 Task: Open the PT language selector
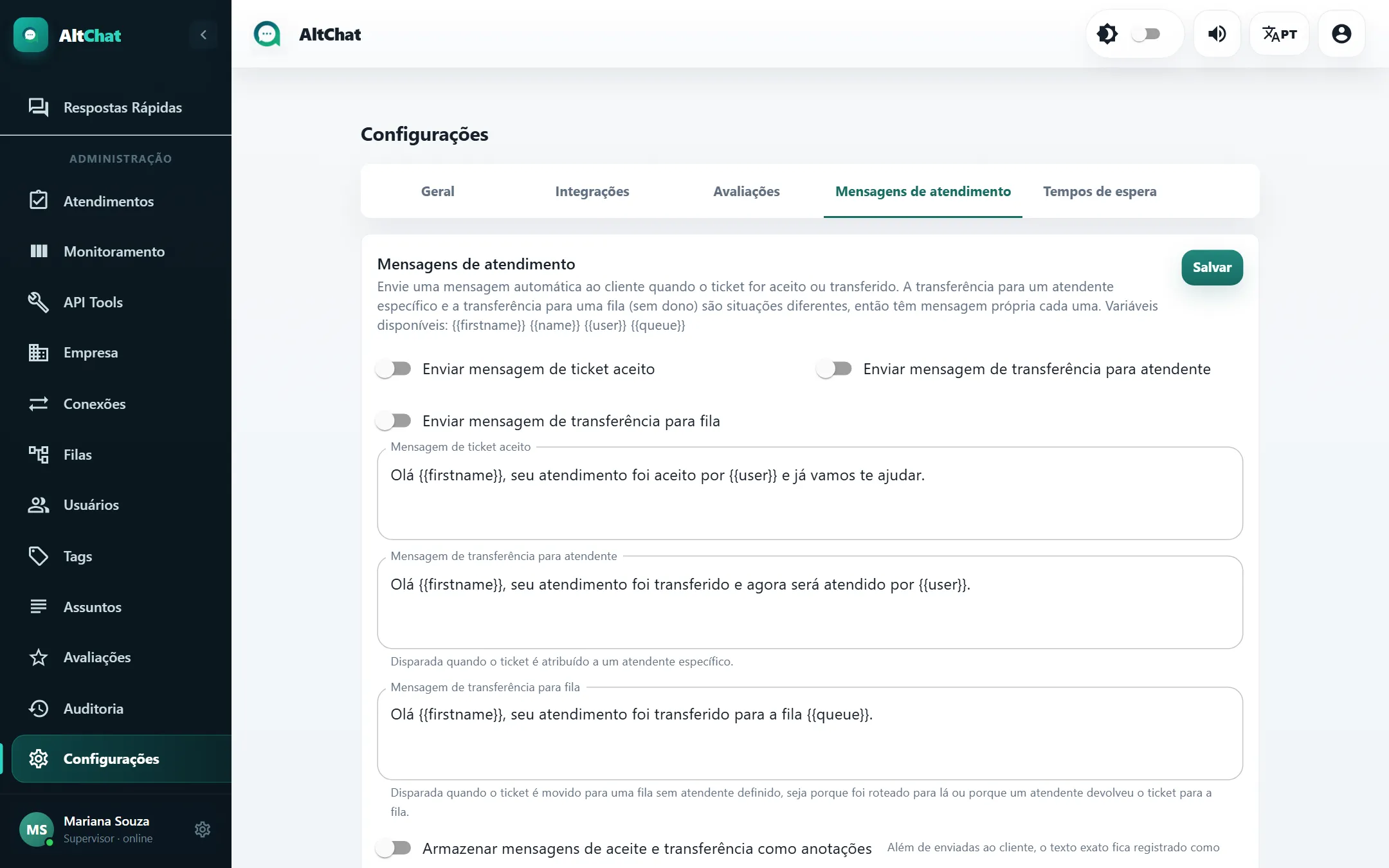(x=1279, y=34)
